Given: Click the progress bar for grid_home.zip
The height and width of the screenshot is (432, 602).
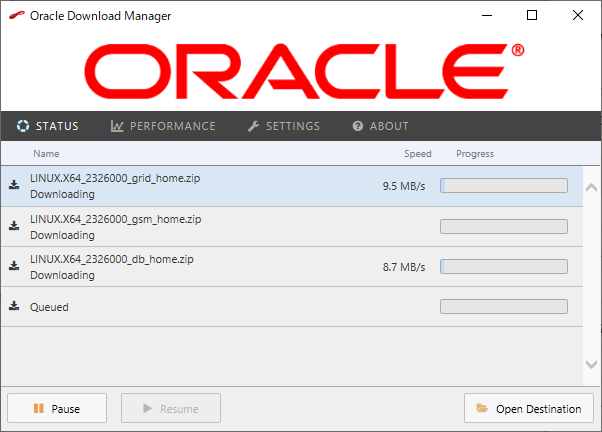Looking at the screenshot, I should [504, 185].
